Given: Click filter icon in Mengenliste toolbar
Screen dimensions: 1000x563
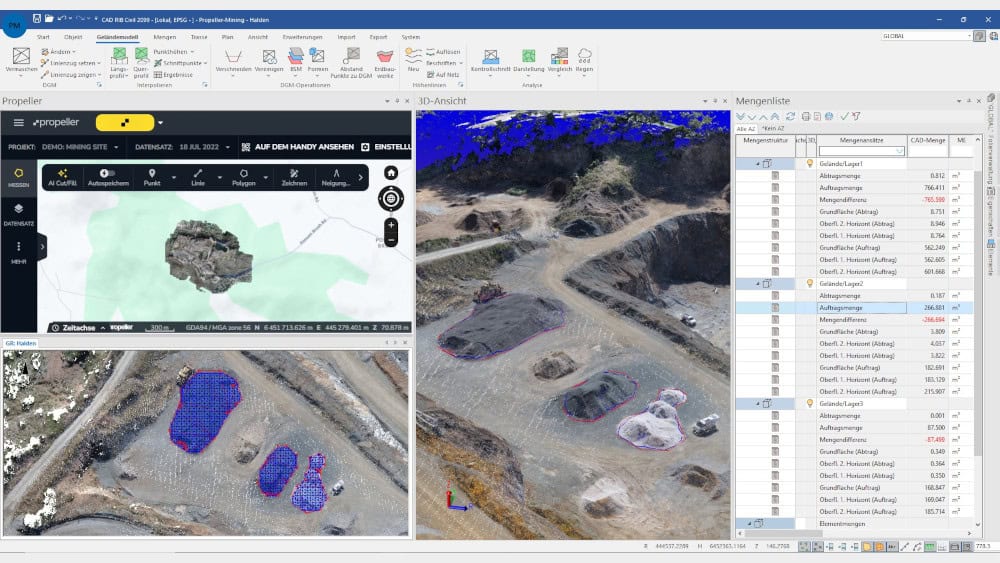Looking at the screenshot, I should coord(856,117).
